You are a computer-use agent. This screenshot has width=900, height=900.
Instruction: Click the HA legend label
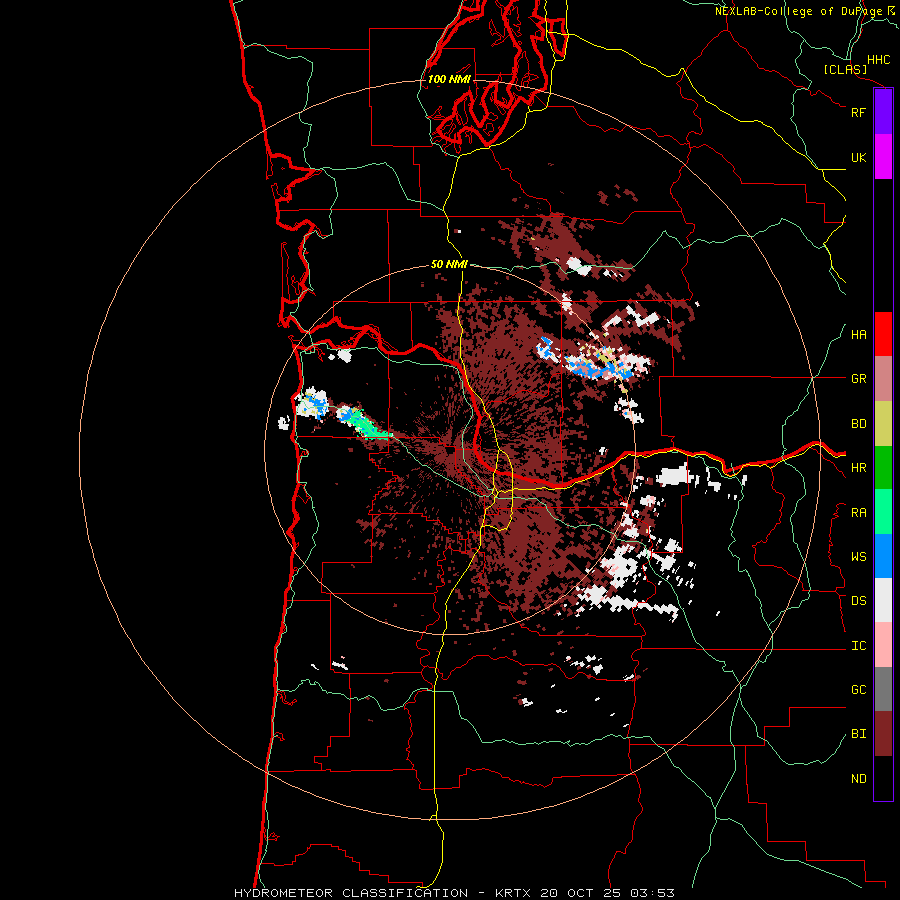pos(858,335)
